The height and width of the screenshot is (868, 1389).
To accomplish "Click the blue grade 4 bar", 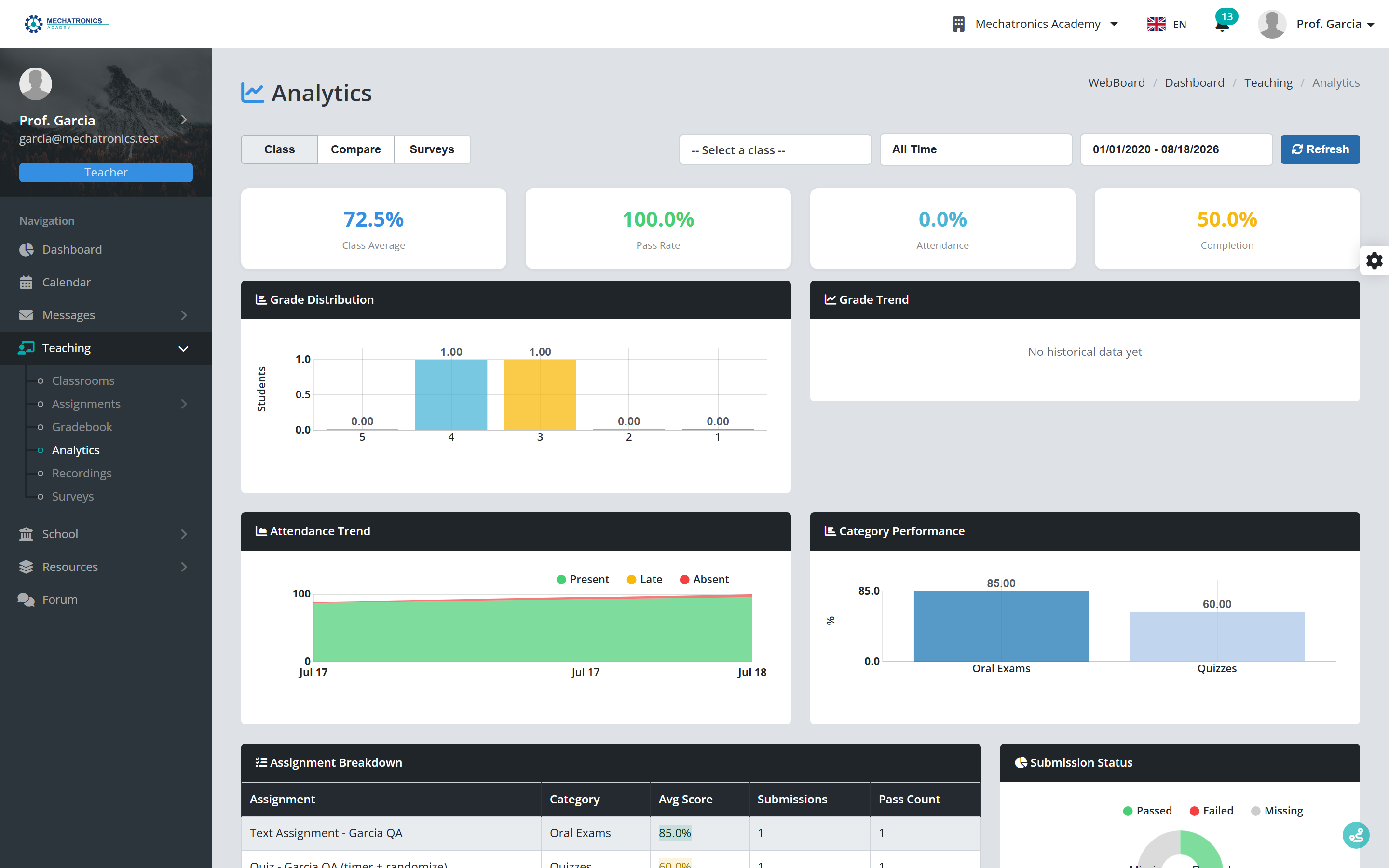I will point(451,395).
